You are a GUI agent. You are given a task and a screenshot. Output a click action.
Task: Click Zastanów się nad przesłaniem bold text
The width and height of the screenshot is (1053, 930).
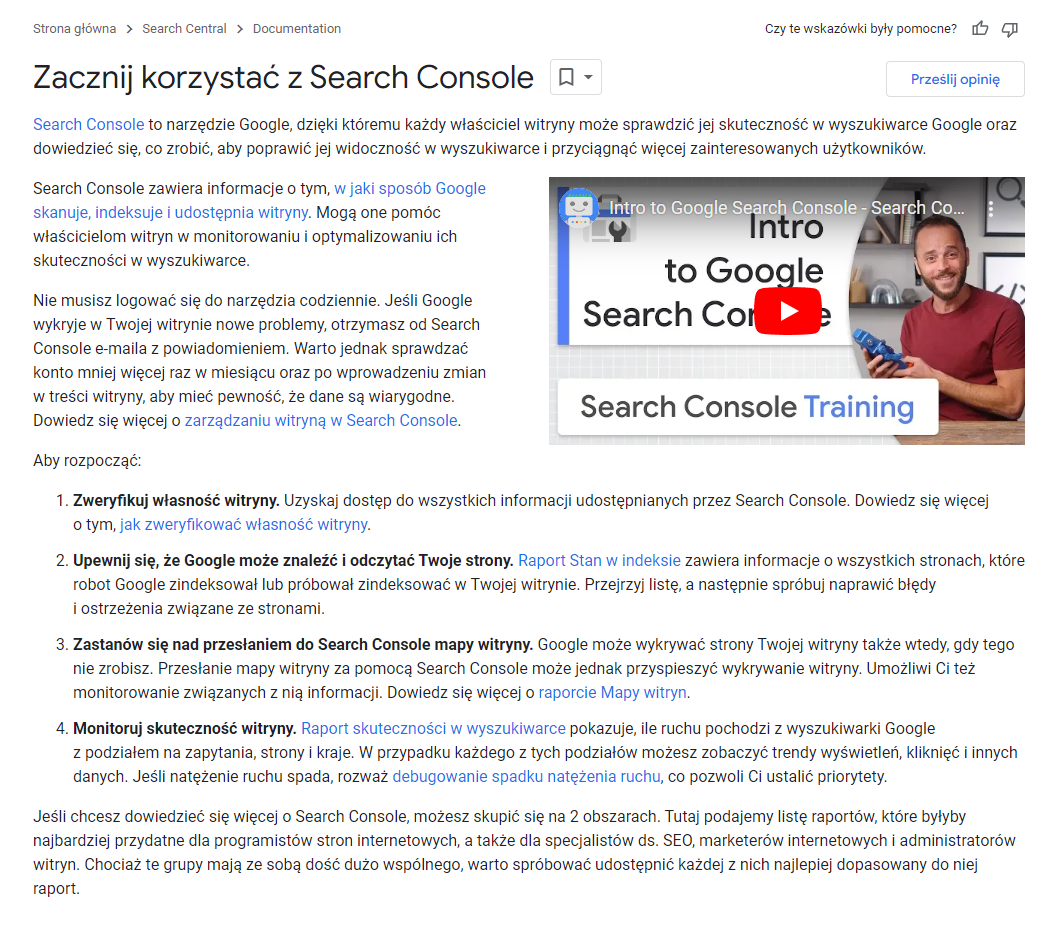[303, 645]
